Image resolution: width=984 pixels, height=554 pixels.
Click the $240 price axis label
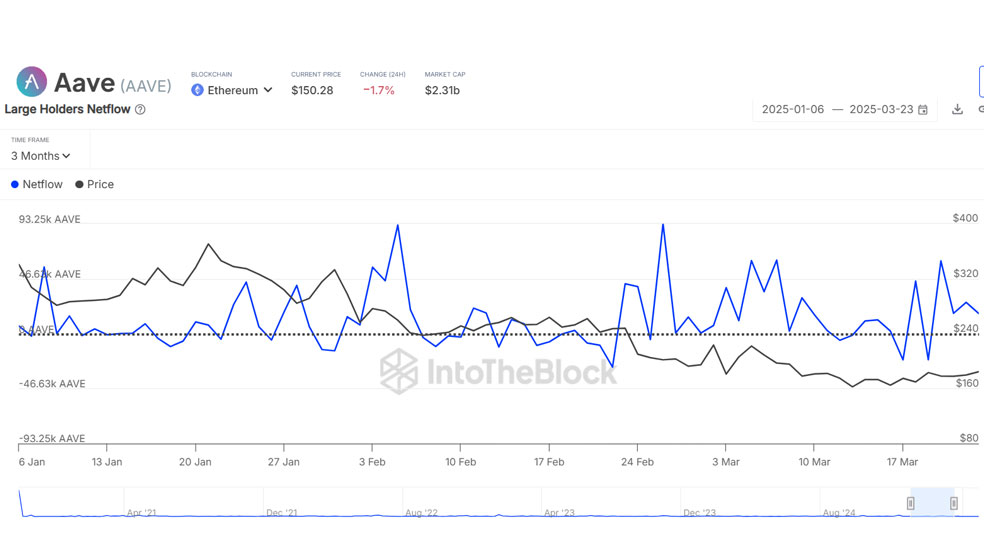965,329
